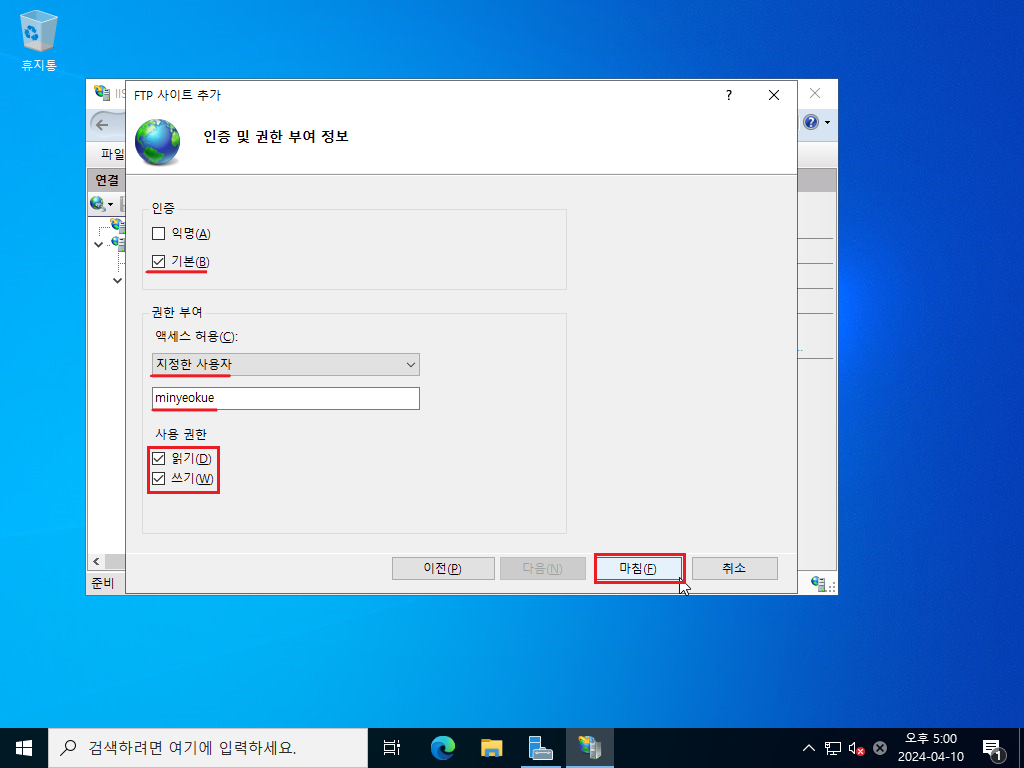The image size is (1024, 768).
Task: Open the help icon in IIS Manager toolbar
Action: click(x=810, y=122)
